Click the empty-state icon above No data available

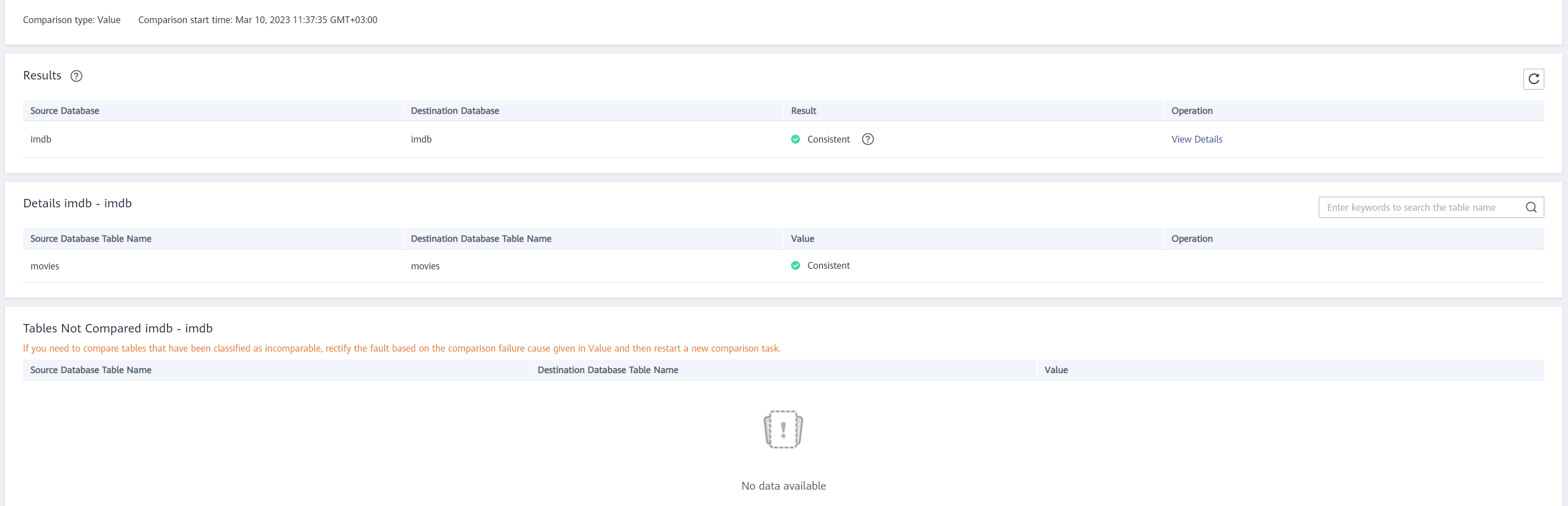[x=783, y=429]
